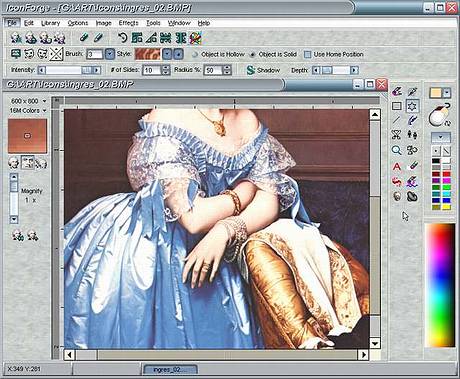
Task: Click the mouse button color indicator
Action: click(x=440, y=116)
